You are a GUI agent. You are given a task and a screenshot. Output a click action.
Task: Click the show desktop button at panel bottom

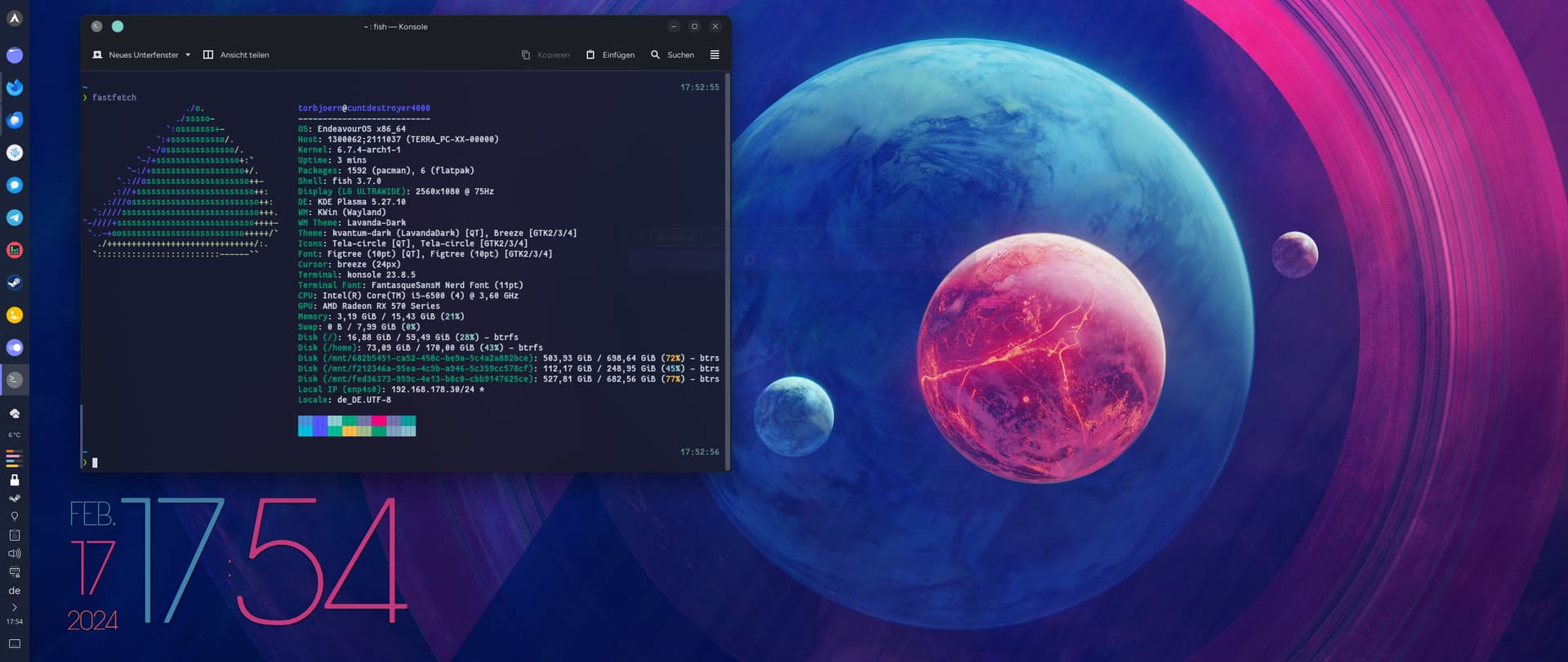(x=15, y=644)
